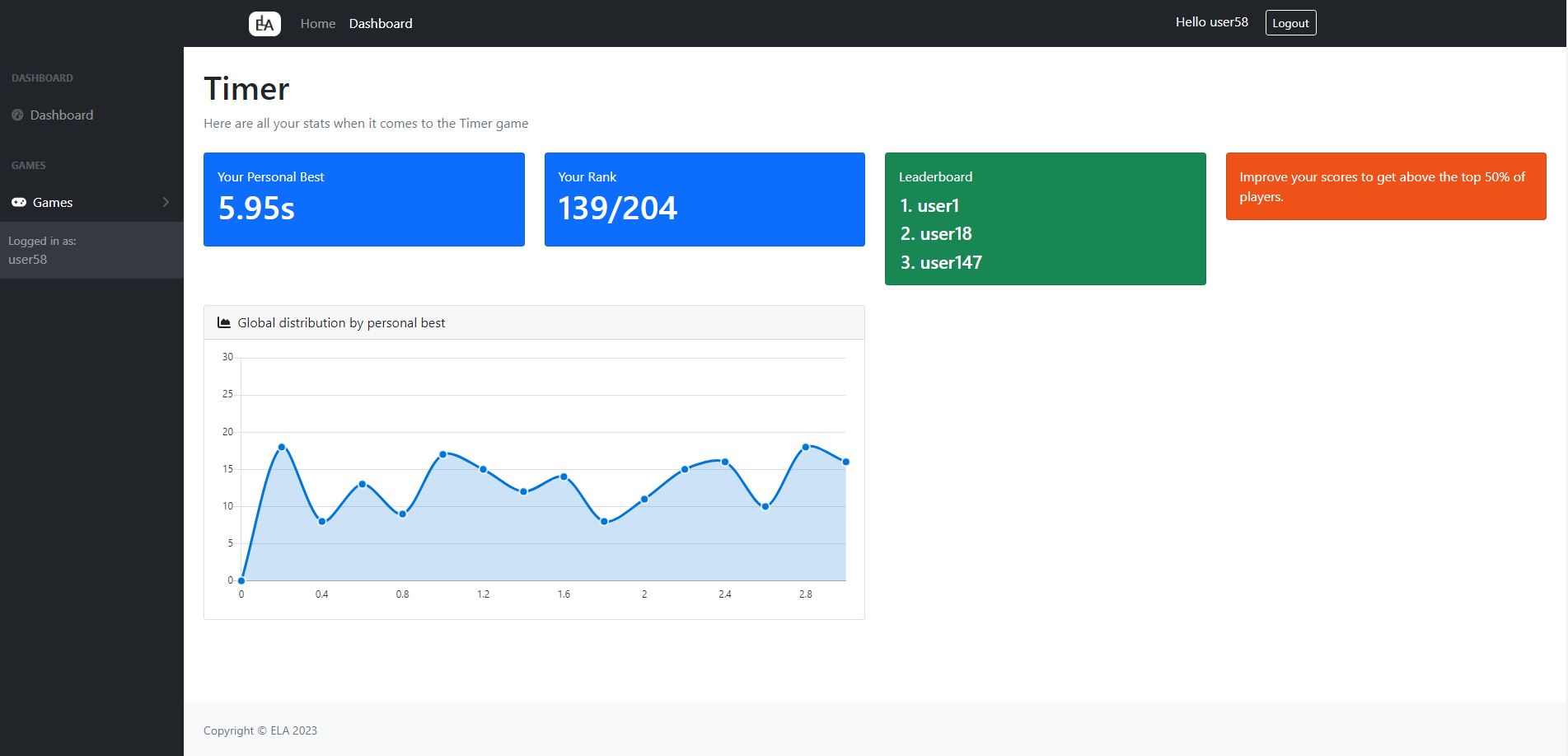Click leaderboard entry user147
The image size is (1568, 756).
[x=941, y=262]
